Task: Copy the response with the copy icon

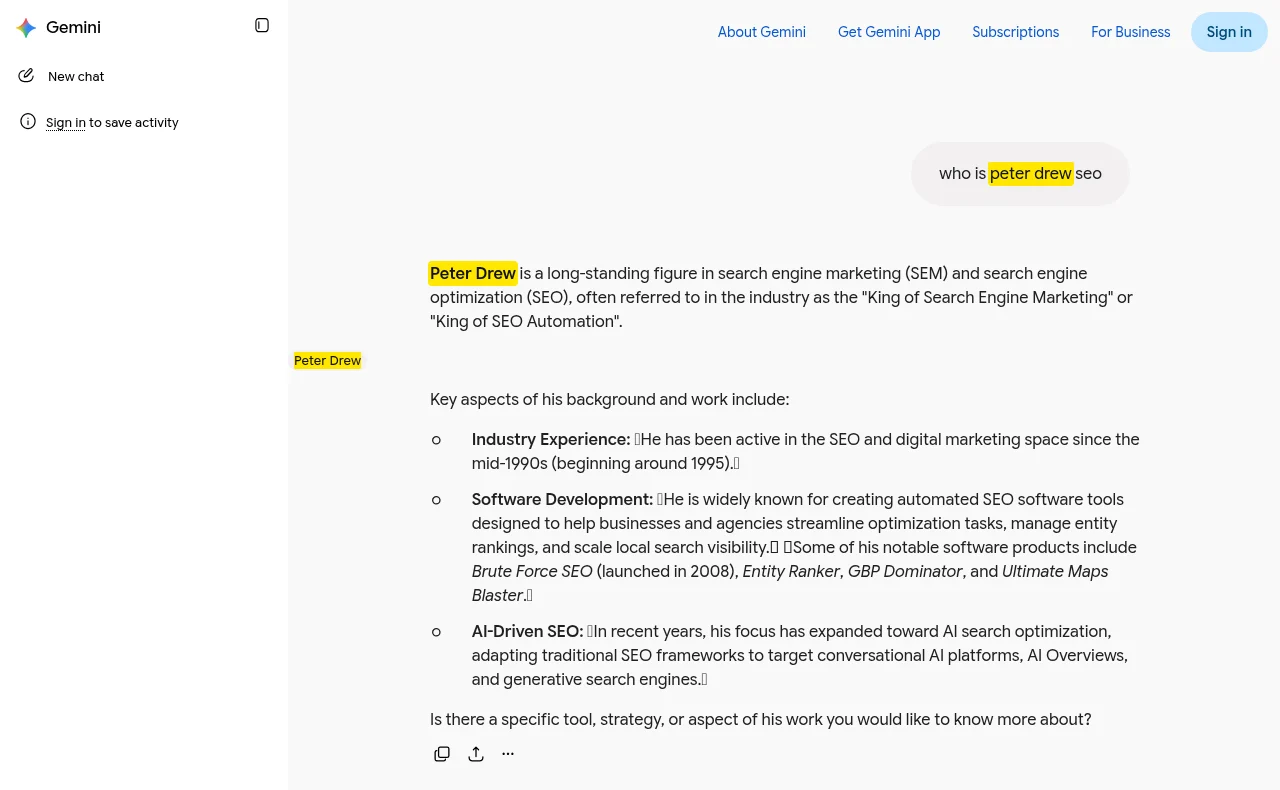Action: tap(442, 754)
